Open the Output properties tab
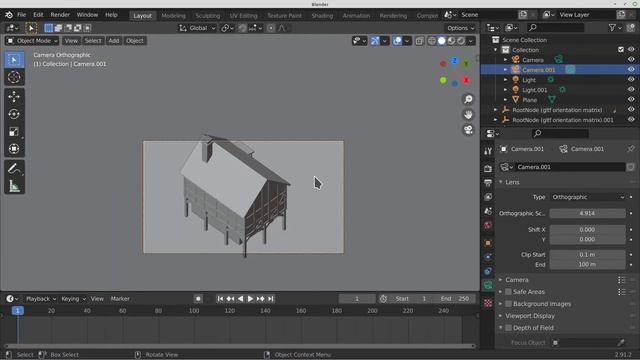Viewport: 640px width, 360px height. coord(488,182)
